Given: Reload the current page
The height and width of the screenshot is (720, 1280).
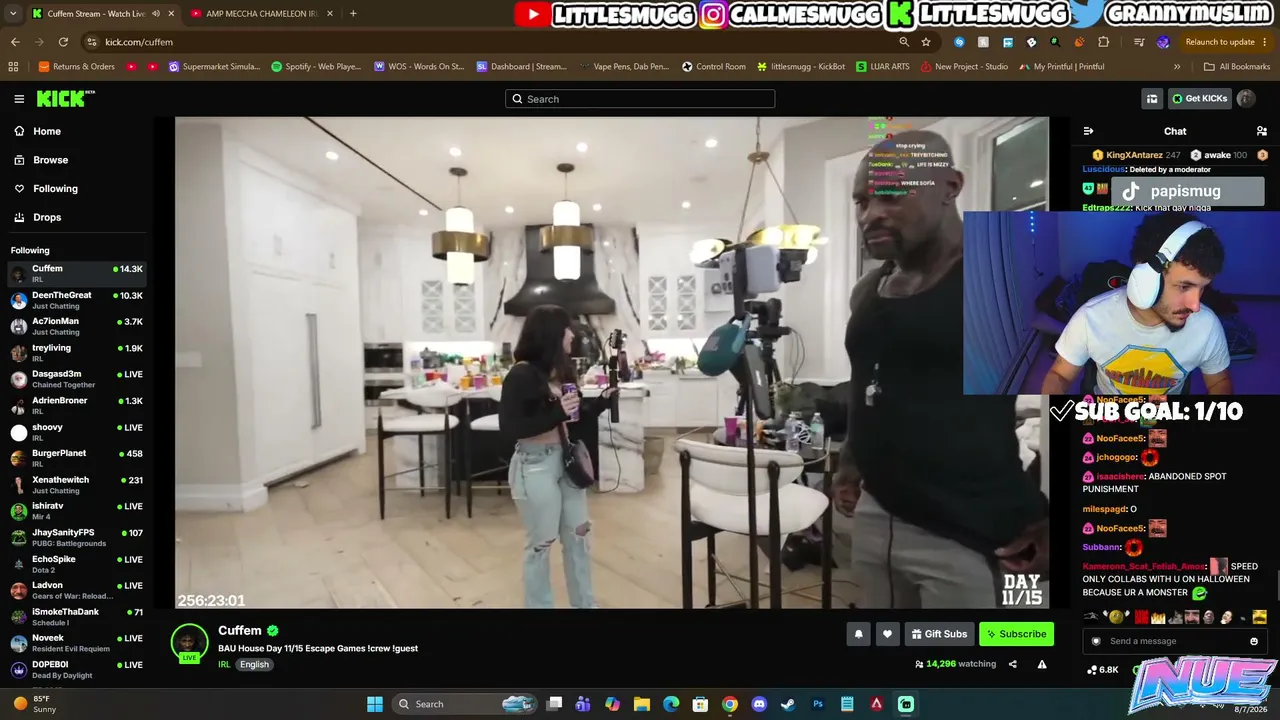Looking at the screenshot, I should pos(63,42).
